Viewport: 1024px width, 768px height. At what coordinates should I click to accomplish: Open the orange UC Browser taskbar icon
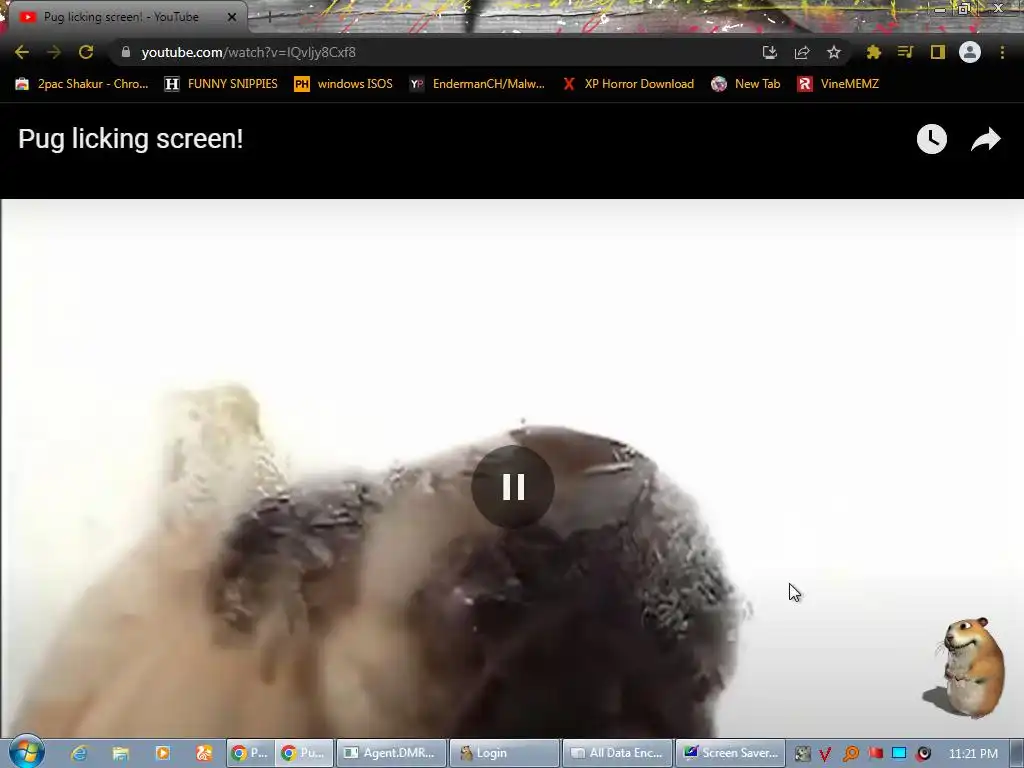[204, 753]
